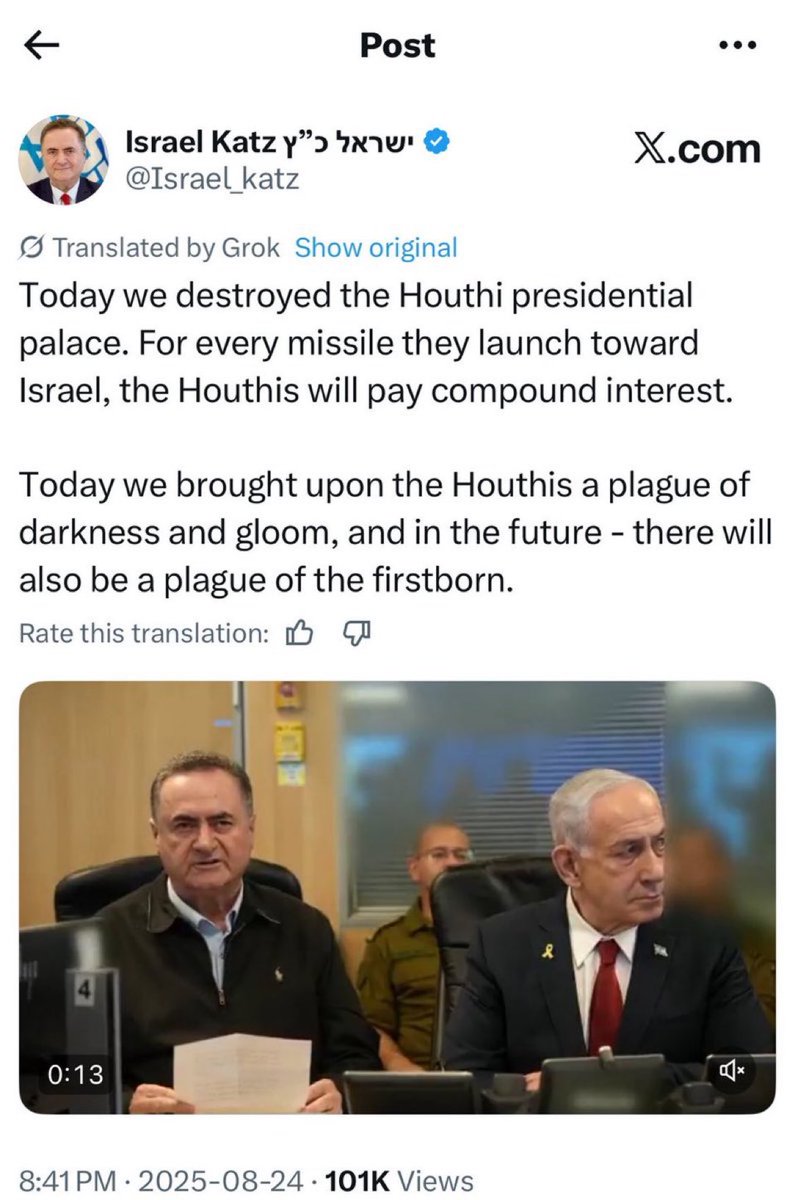Tap the X.com watermark logo
Screen dimensions: 795x1200
697,149
